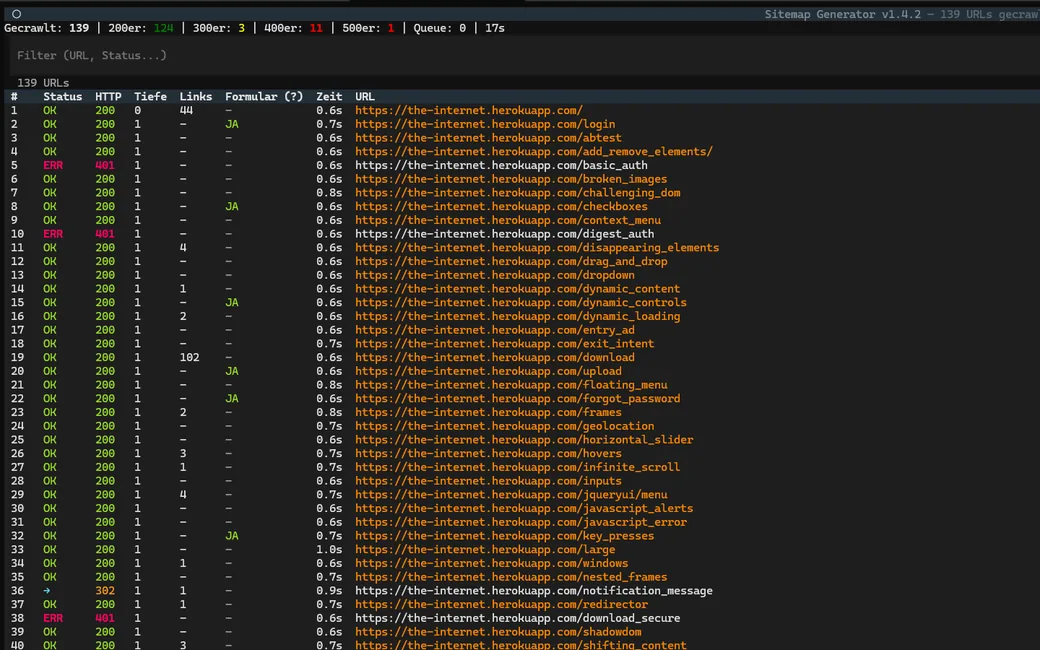Open the /drag_and_drop URL link
1040x650 pixels.
coord(511,261)
